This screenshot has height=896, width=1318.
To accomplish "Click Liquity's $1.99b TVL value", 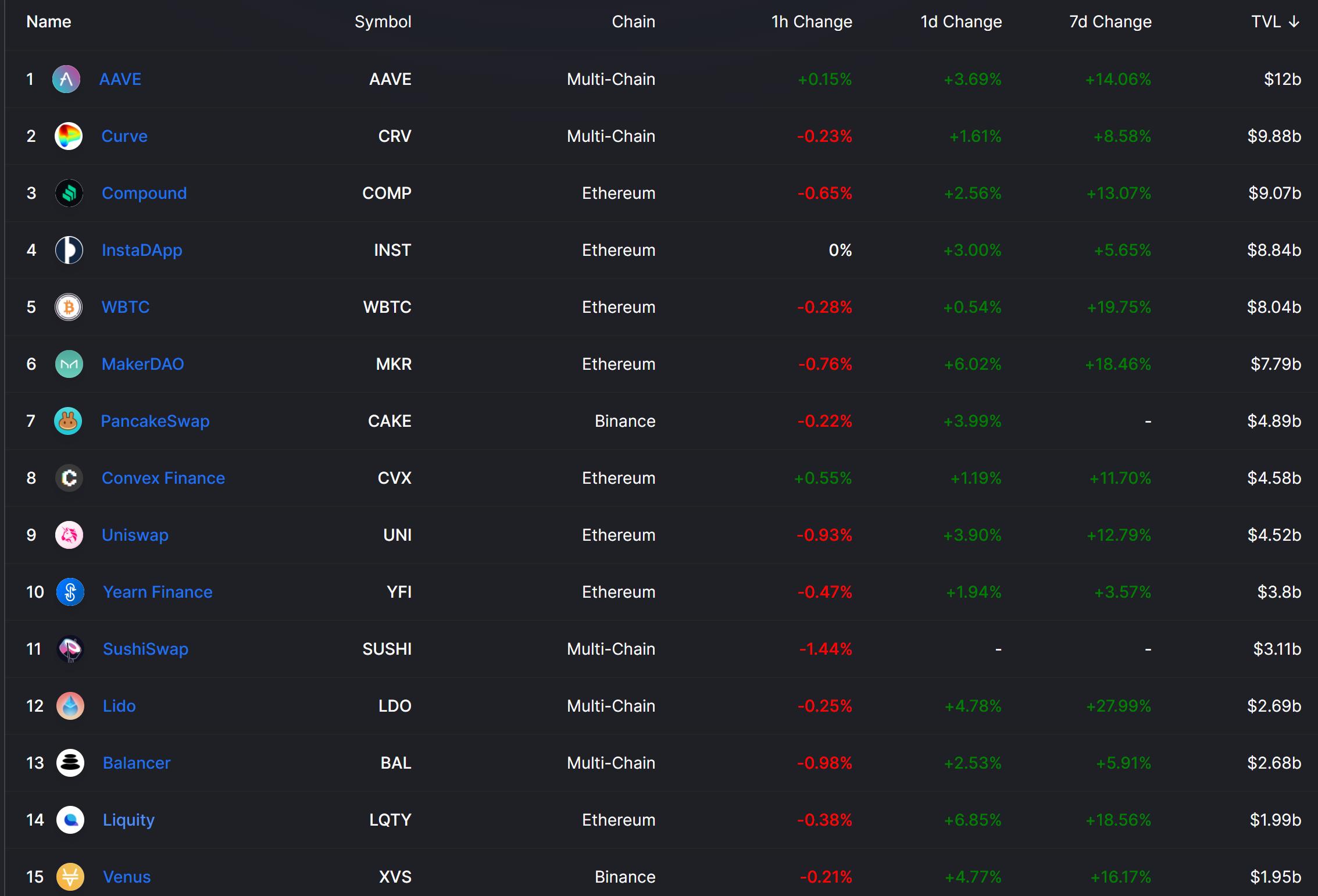I will [x=1275, y=820].
